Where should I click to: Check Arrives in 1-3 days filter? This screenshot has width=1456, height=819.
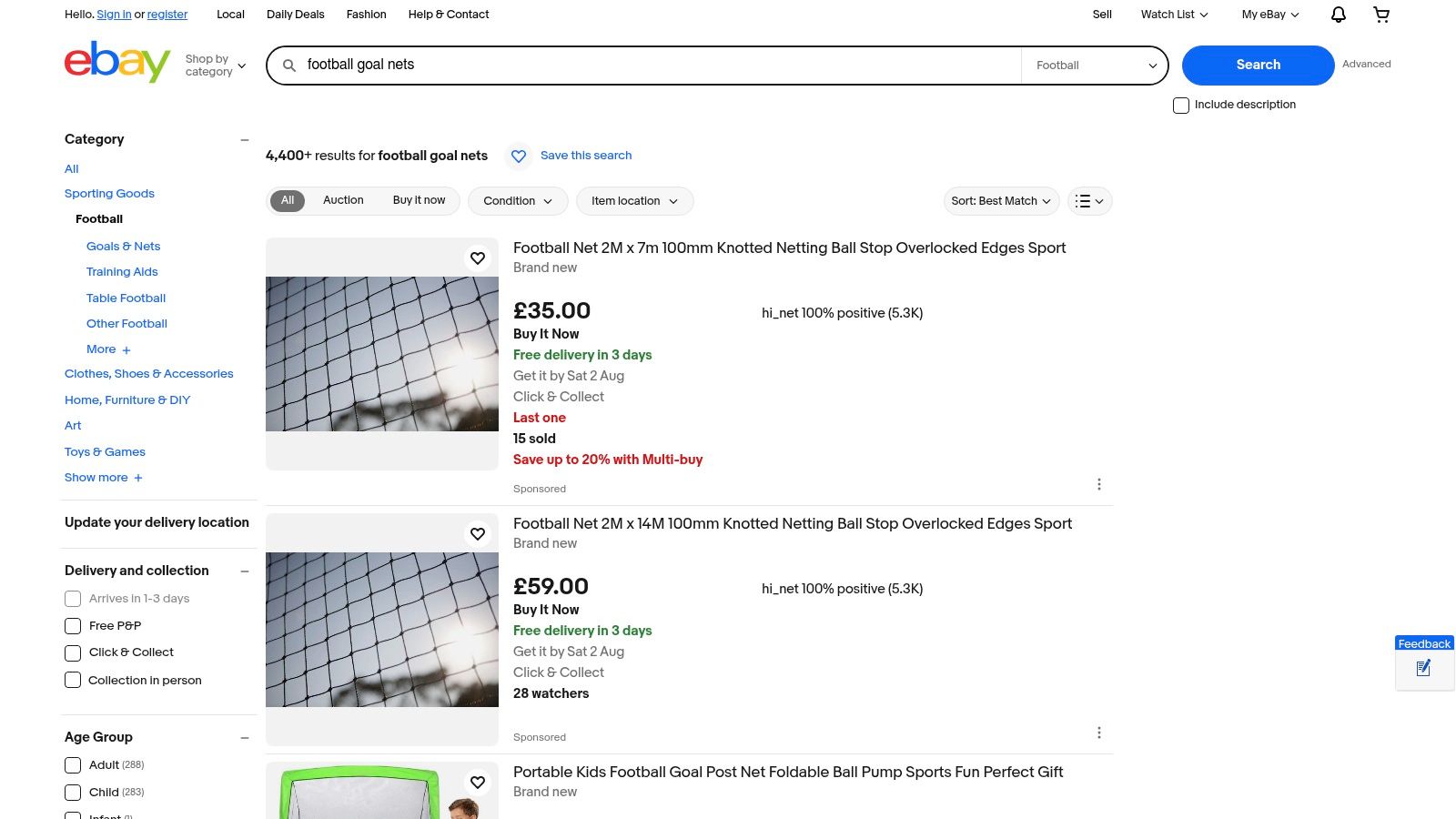[73, 599]
